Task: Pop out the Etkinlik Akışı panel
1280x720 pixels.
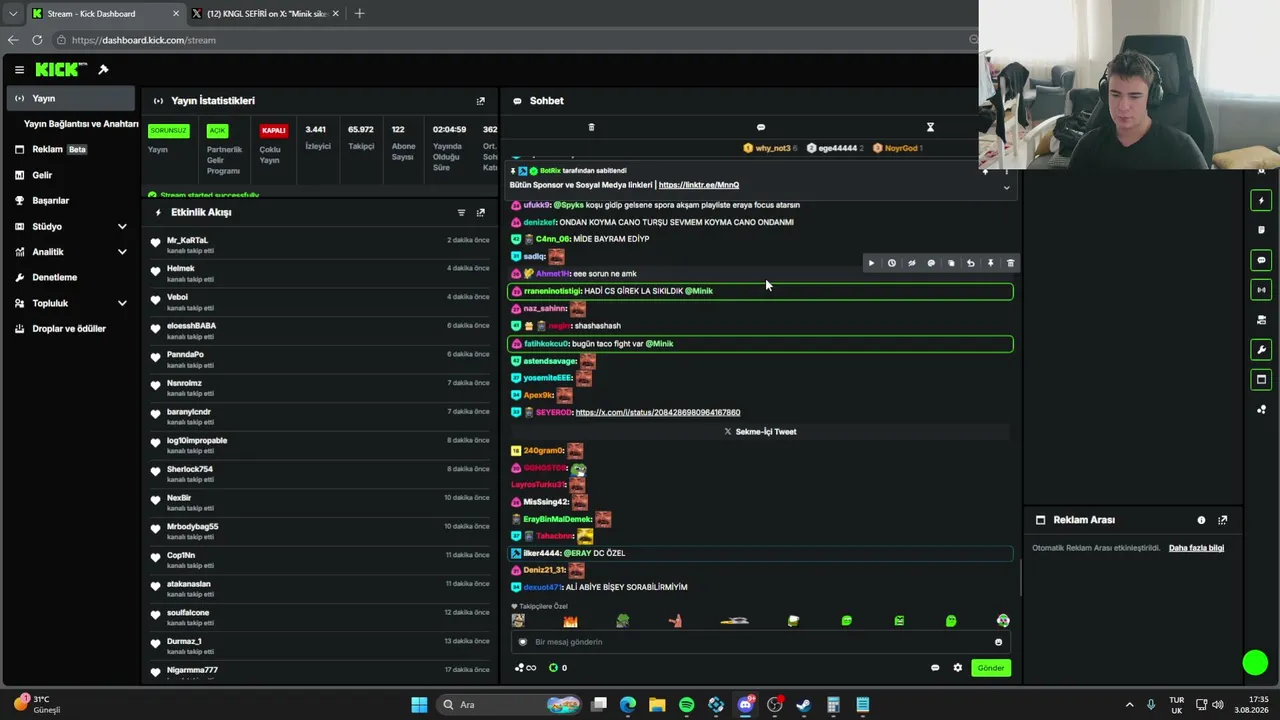Action: coord(480,212)
